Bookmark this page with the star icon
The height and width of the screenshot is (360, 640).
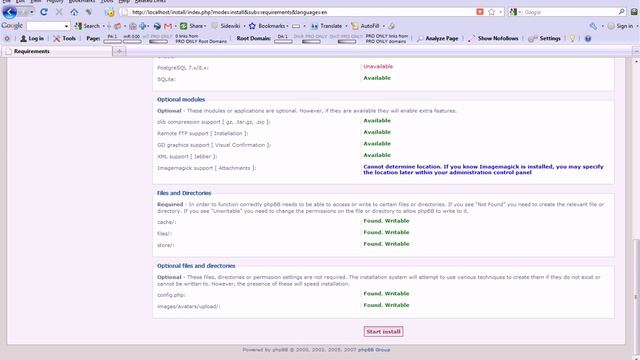pyautogui.click(x=492, y=12)
